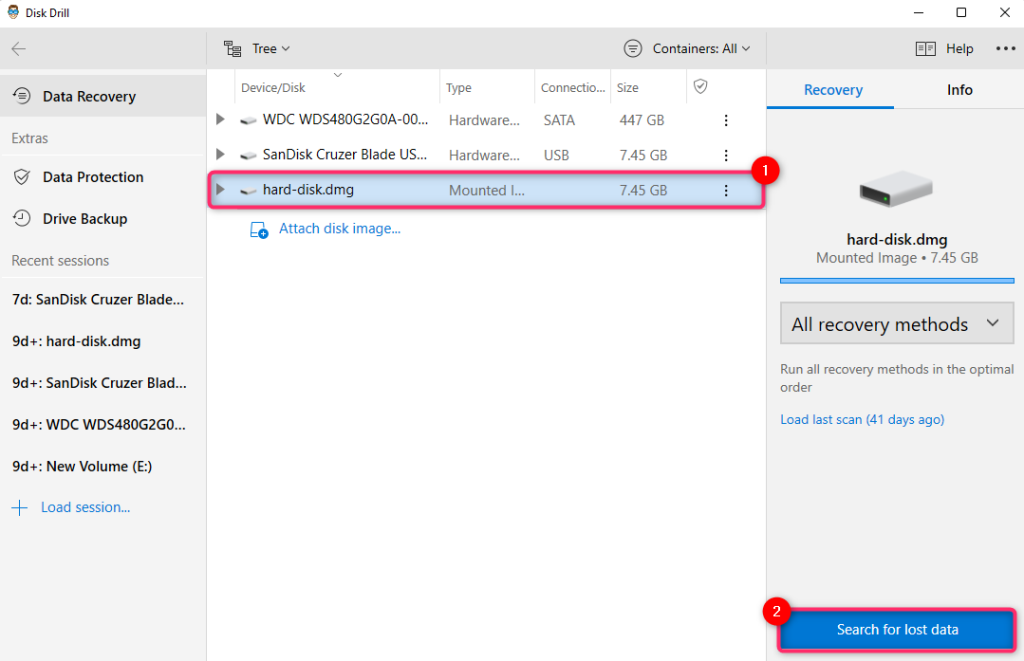Open Help via the help icon

tap(926, 48)
